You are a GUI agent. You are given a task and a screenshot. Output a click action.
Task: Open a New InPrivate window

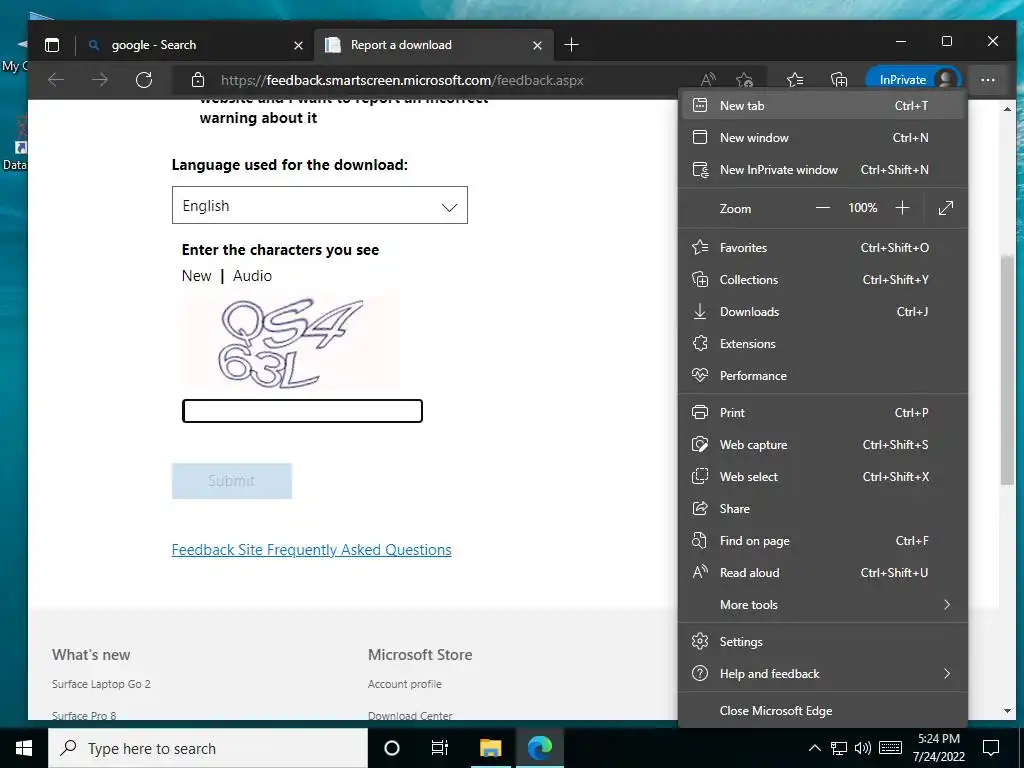(823, 170)
